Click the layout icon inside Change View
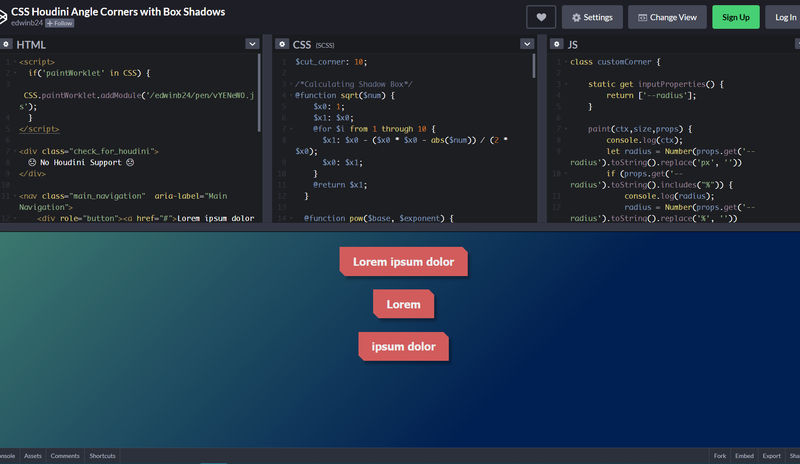The image size is (800, 464). click(642, 17)
